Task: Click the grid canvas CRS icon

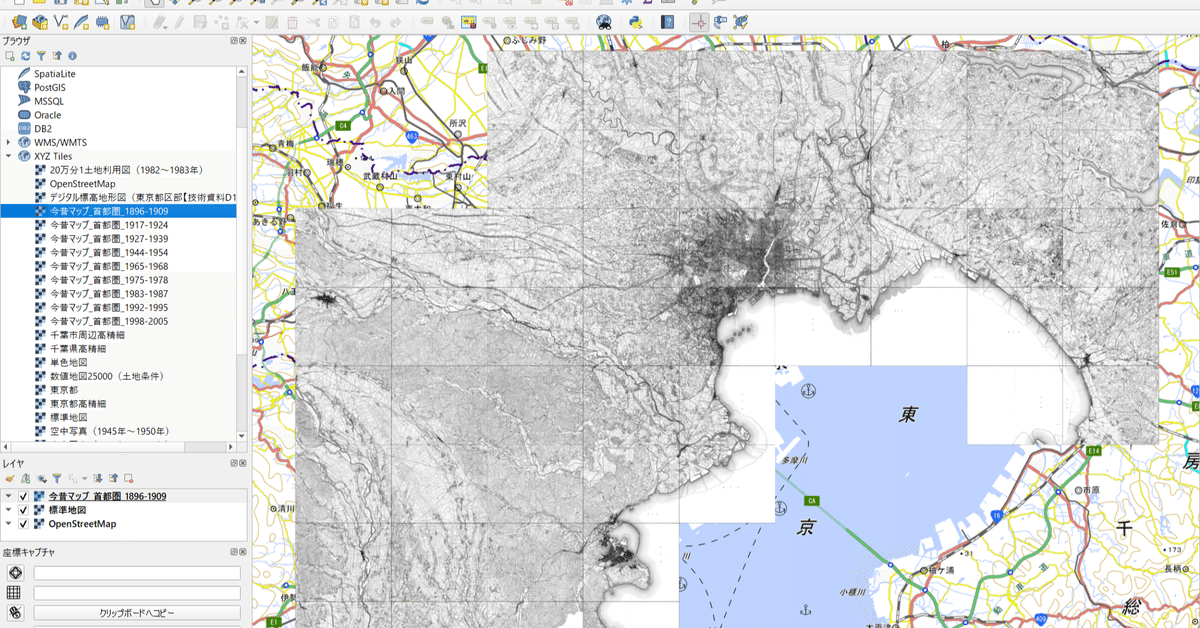Action: pos(14,593)
